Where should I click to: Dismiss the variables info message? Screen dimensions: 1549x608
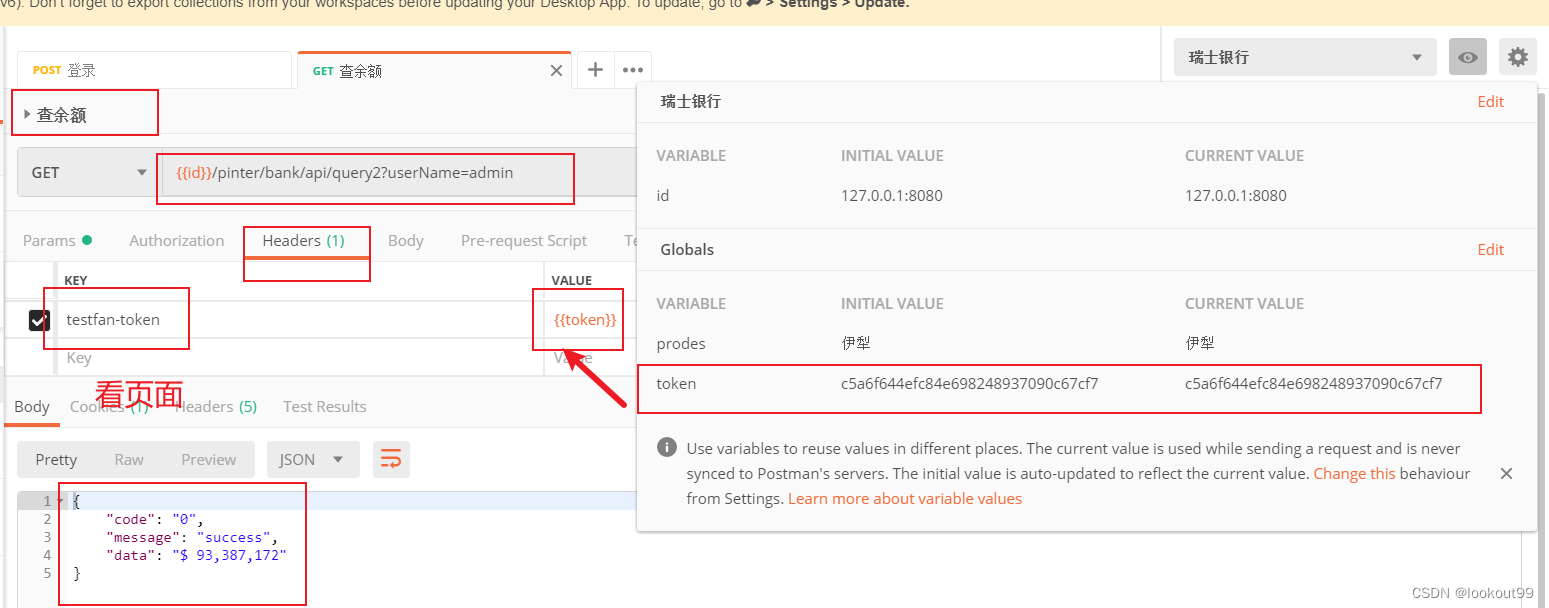point(1506,474)
